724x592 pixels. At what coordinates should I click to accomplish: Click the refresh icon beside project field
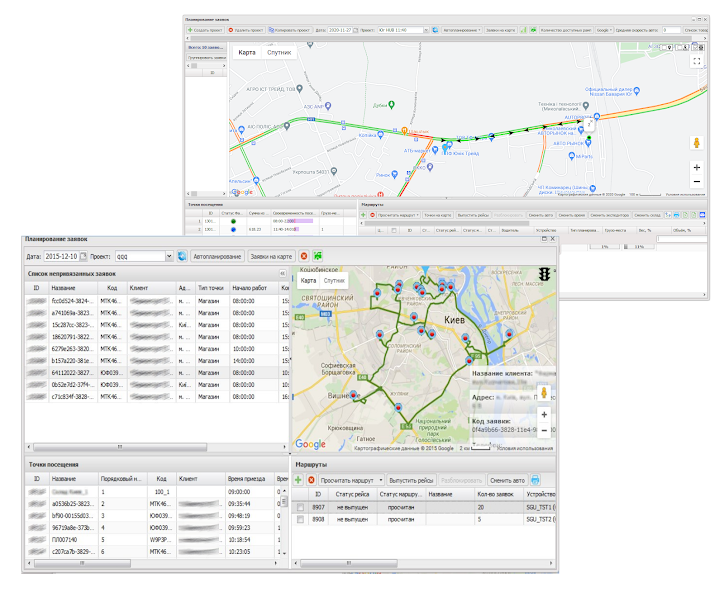click(182, 256)
